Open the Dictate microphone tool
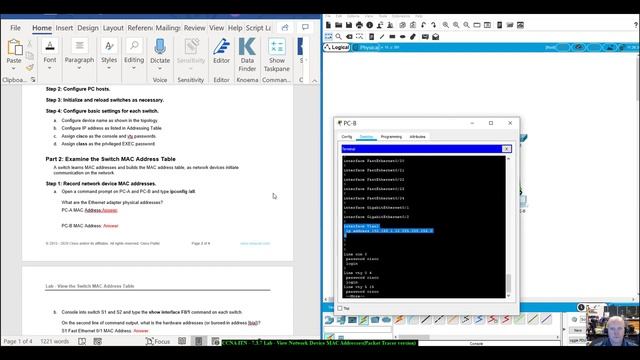 [x=160, y=47]
